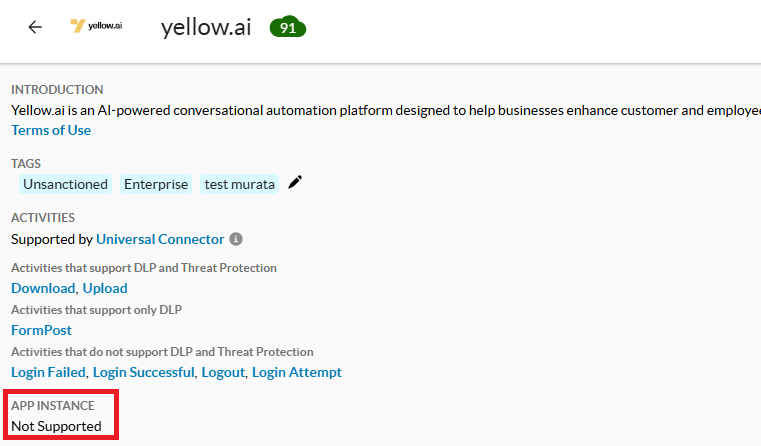
Task: Select the test murata tag
Action: tap(239, 184)
